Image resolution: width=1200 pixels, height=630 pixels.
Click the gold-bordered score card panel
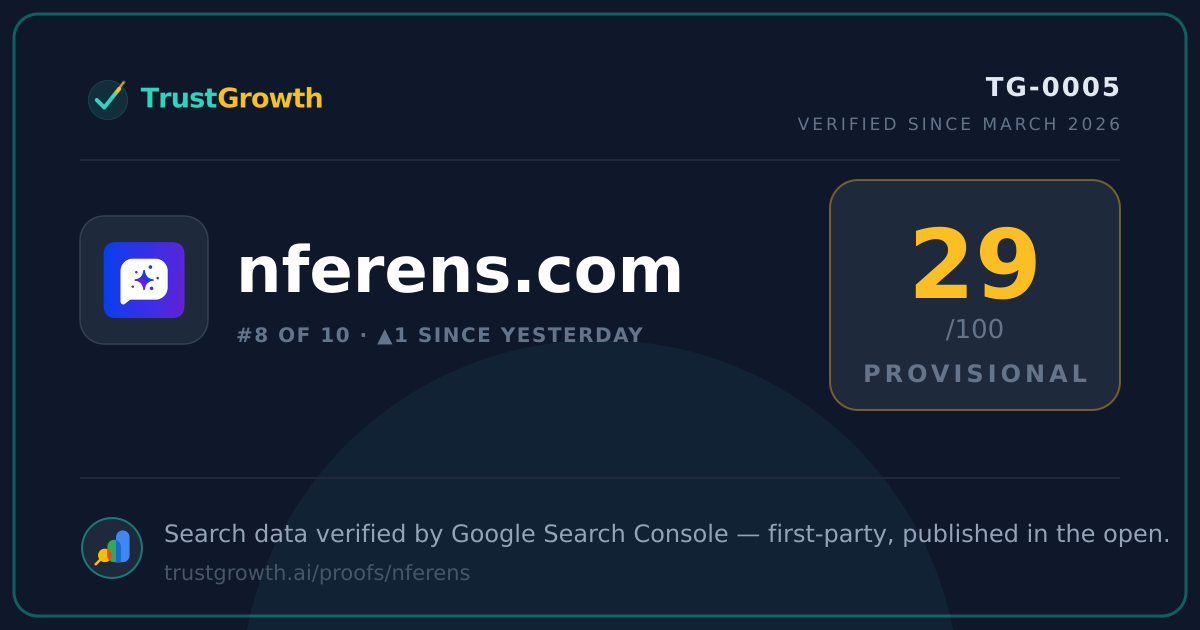[975, 295]
